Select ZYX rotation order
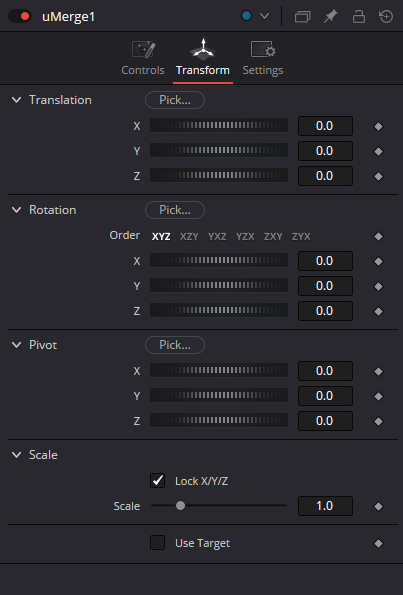The height and width of the screenshot is (595, 403). point(301,236)
